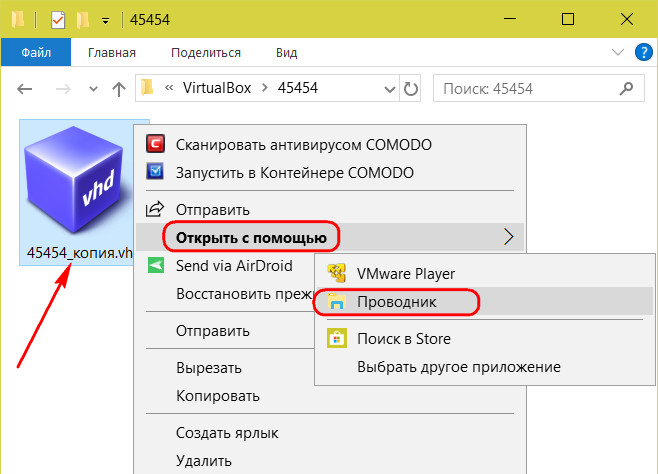Click the title bar folder icon
This screenshot has width=658, height=474.
(18, 20)
